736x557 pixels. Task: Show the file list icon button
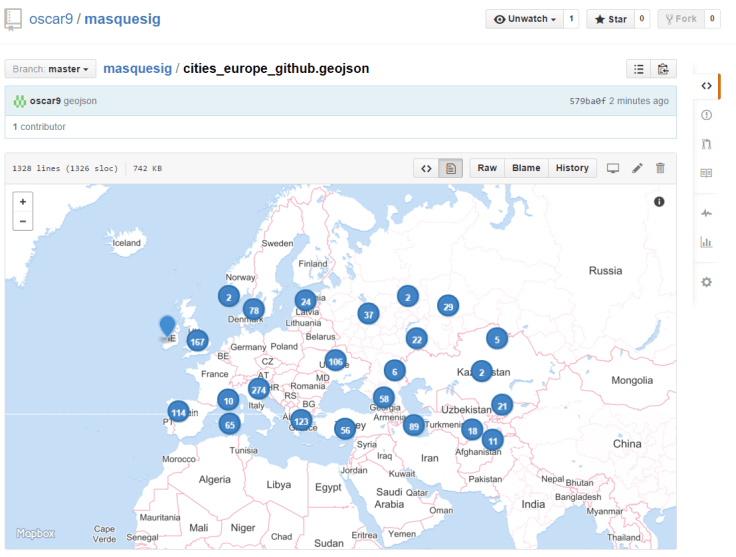639,69
